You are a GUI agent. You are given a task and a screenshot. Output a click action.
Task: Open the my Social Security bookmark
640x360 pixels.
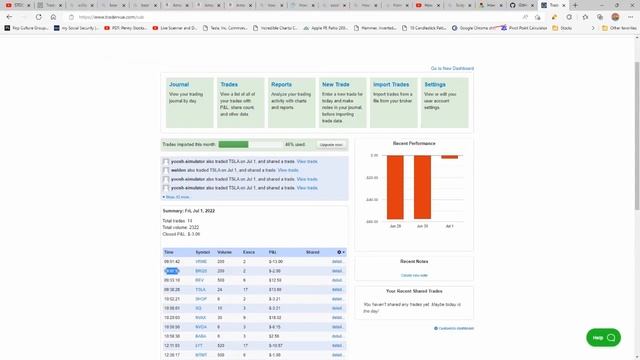(76, 28)
